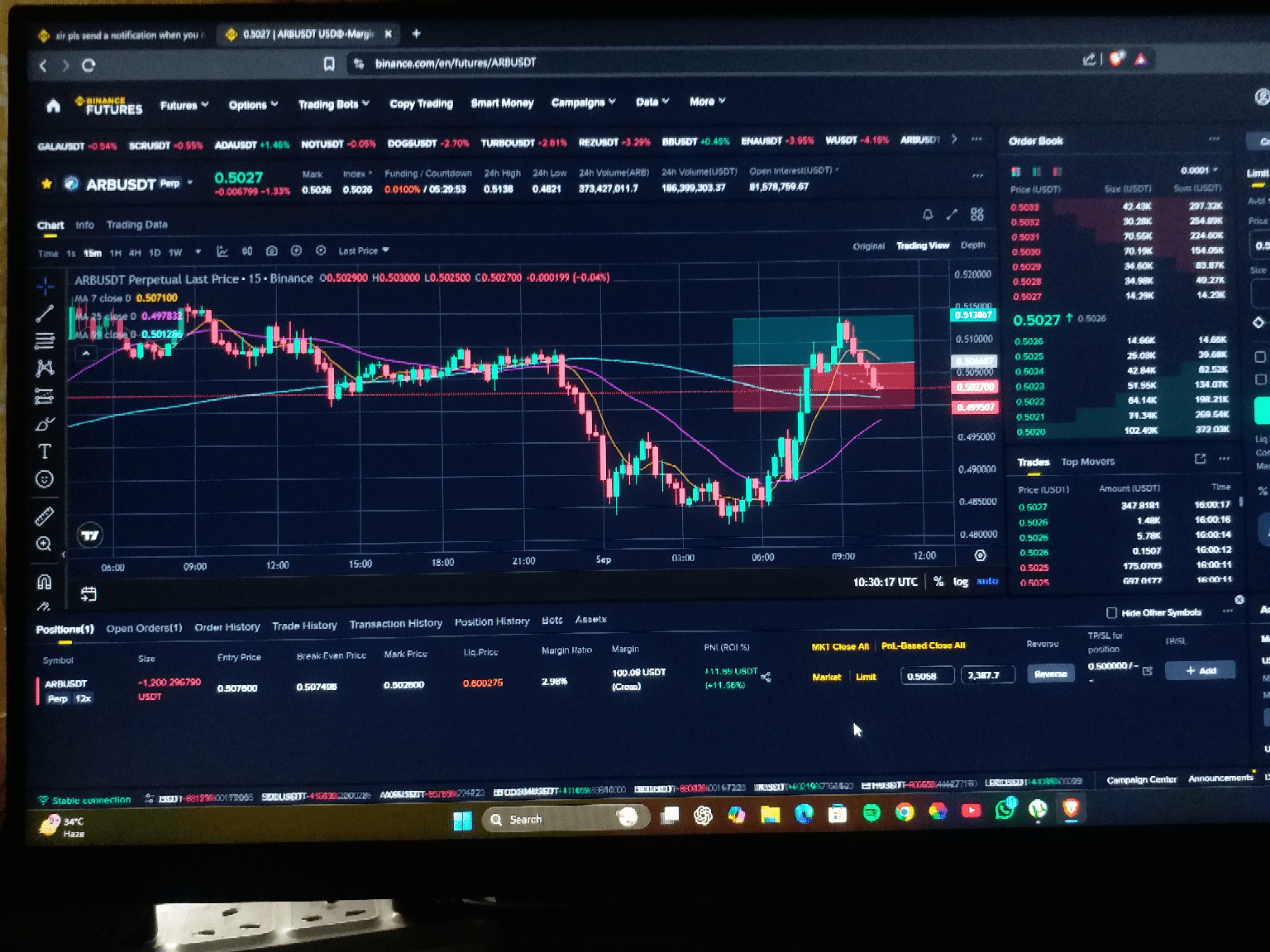Change candlestick chart style icon
The width and height of the screenshot is (1270, 952).
click(246, 251)
